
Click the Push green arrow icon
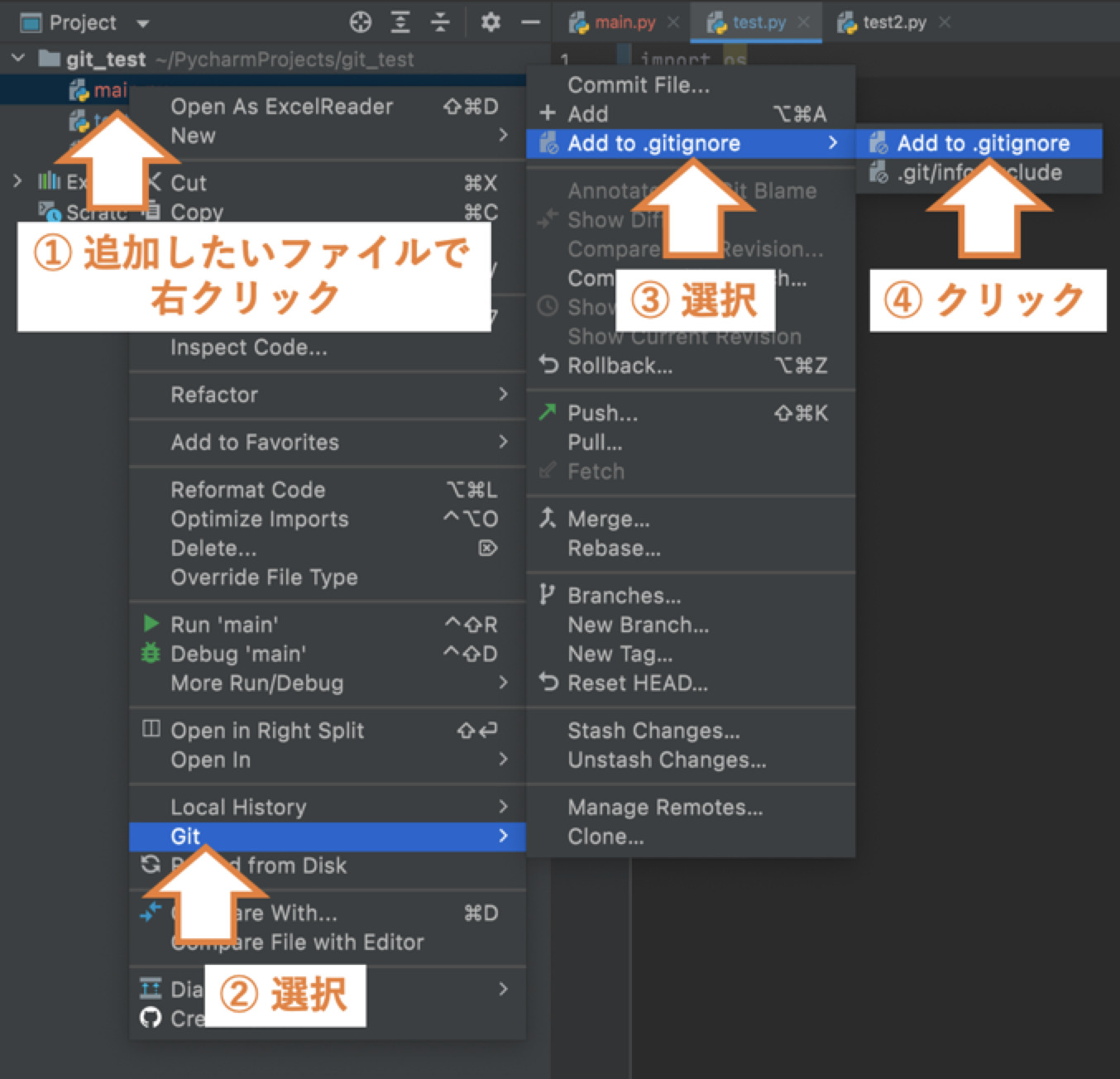point(546,412)
